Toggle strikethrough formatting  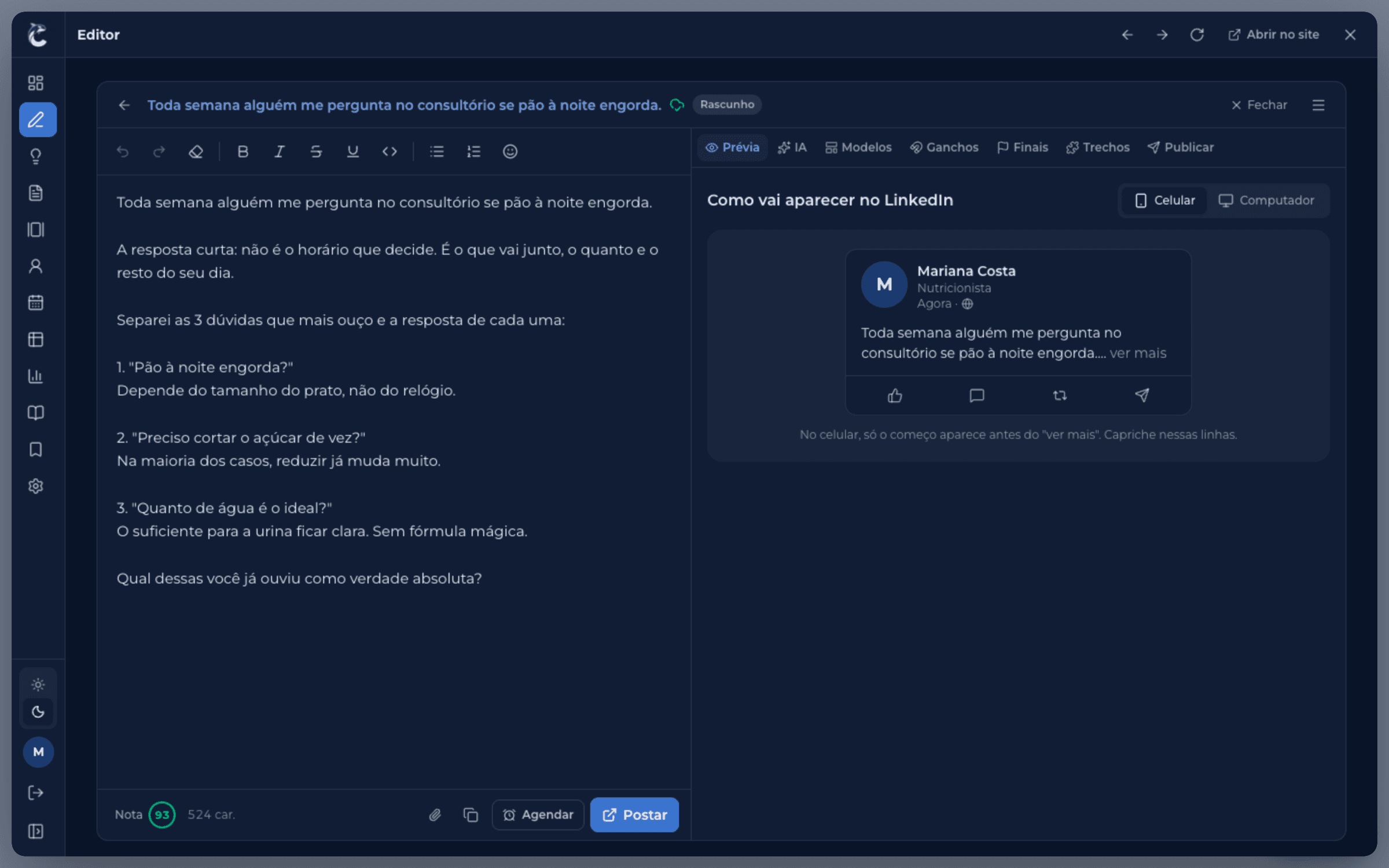(316, 152)
